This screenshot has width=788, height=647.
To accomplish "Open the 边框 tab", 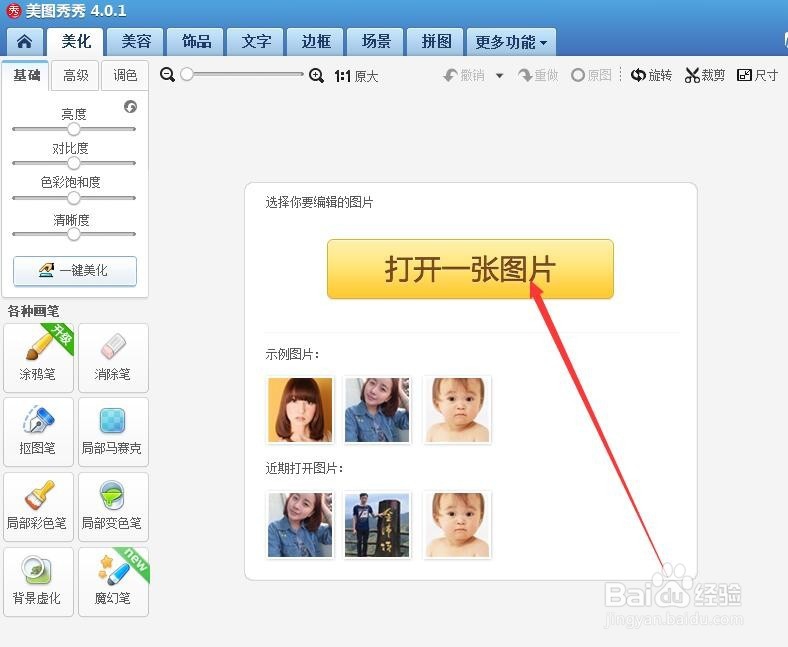I will pos(316,42).
